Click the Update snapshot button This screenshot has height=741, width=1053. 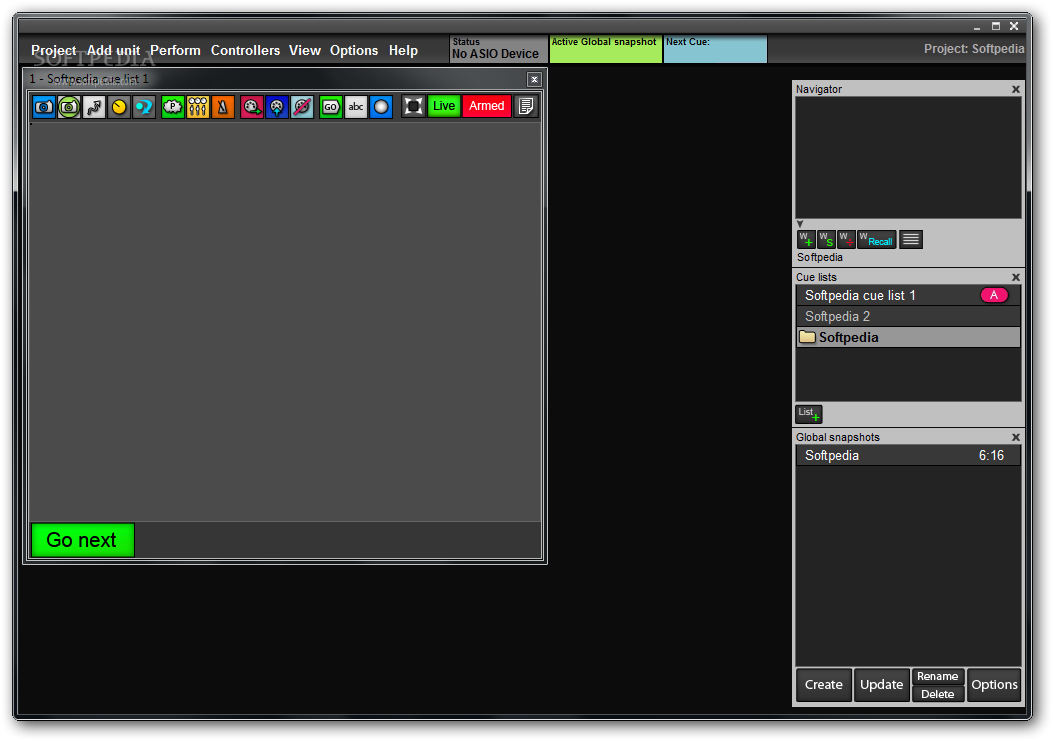(x=881, y=685)
